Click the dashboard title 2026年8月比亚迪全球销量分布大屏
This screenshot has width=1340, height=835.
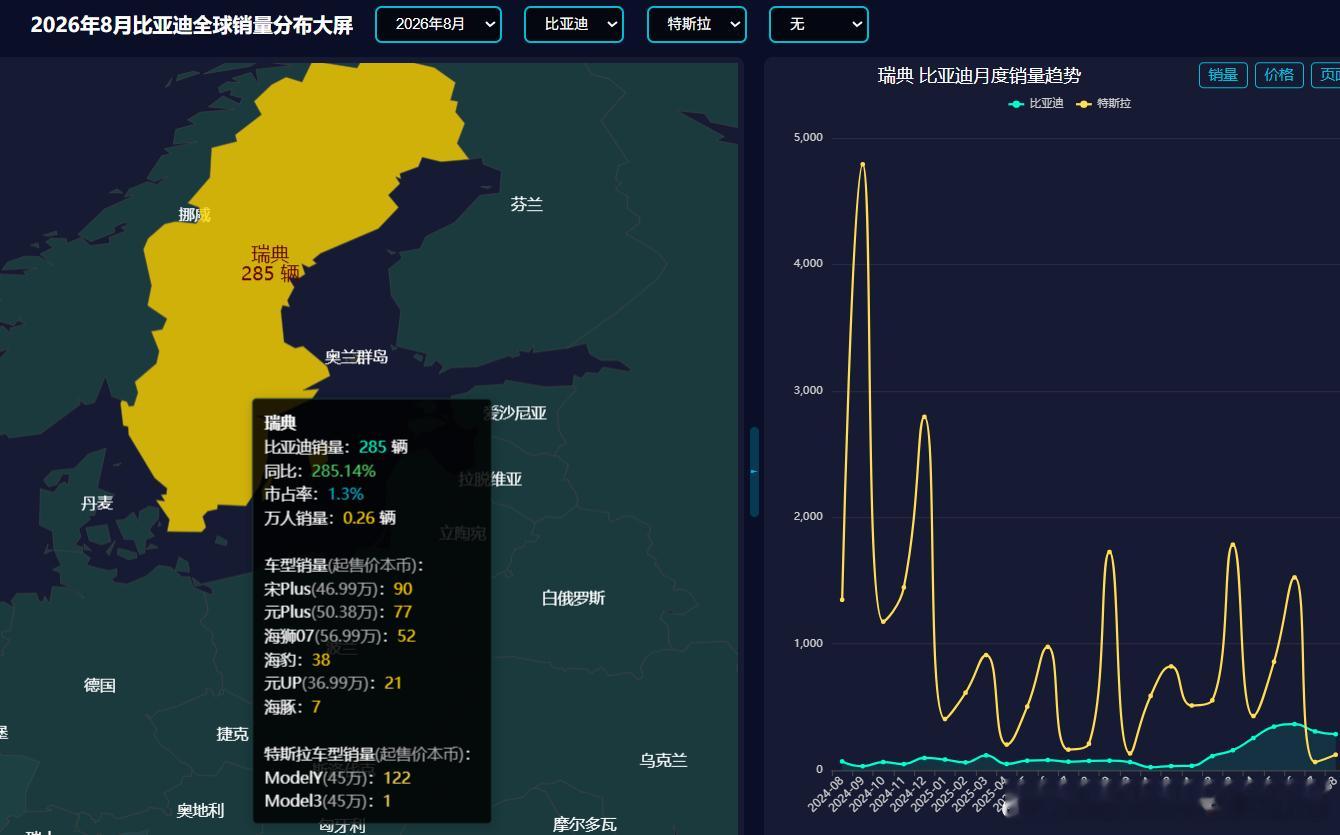coord(192,25)
